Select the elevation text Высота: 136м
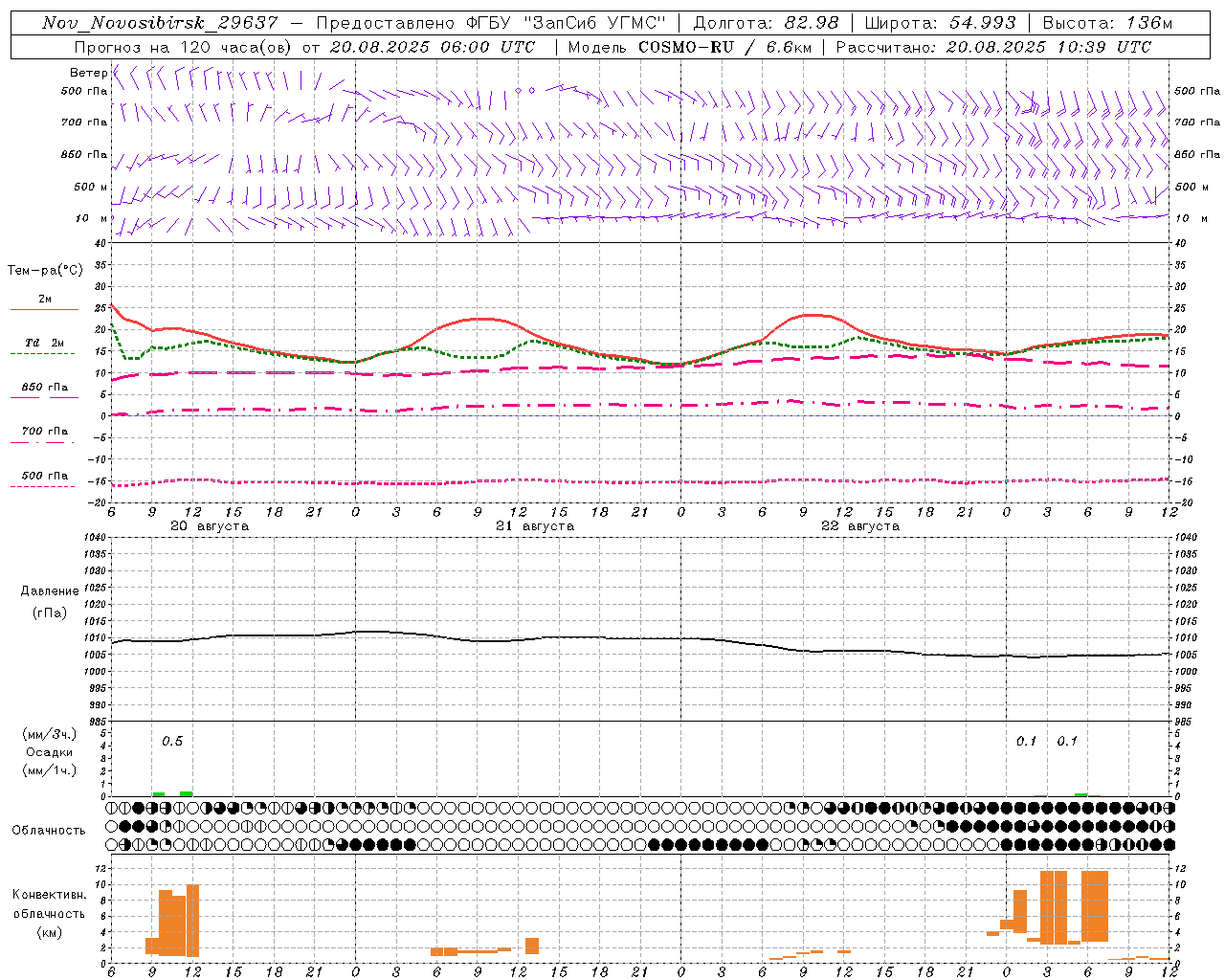 tap(1107, 23)
